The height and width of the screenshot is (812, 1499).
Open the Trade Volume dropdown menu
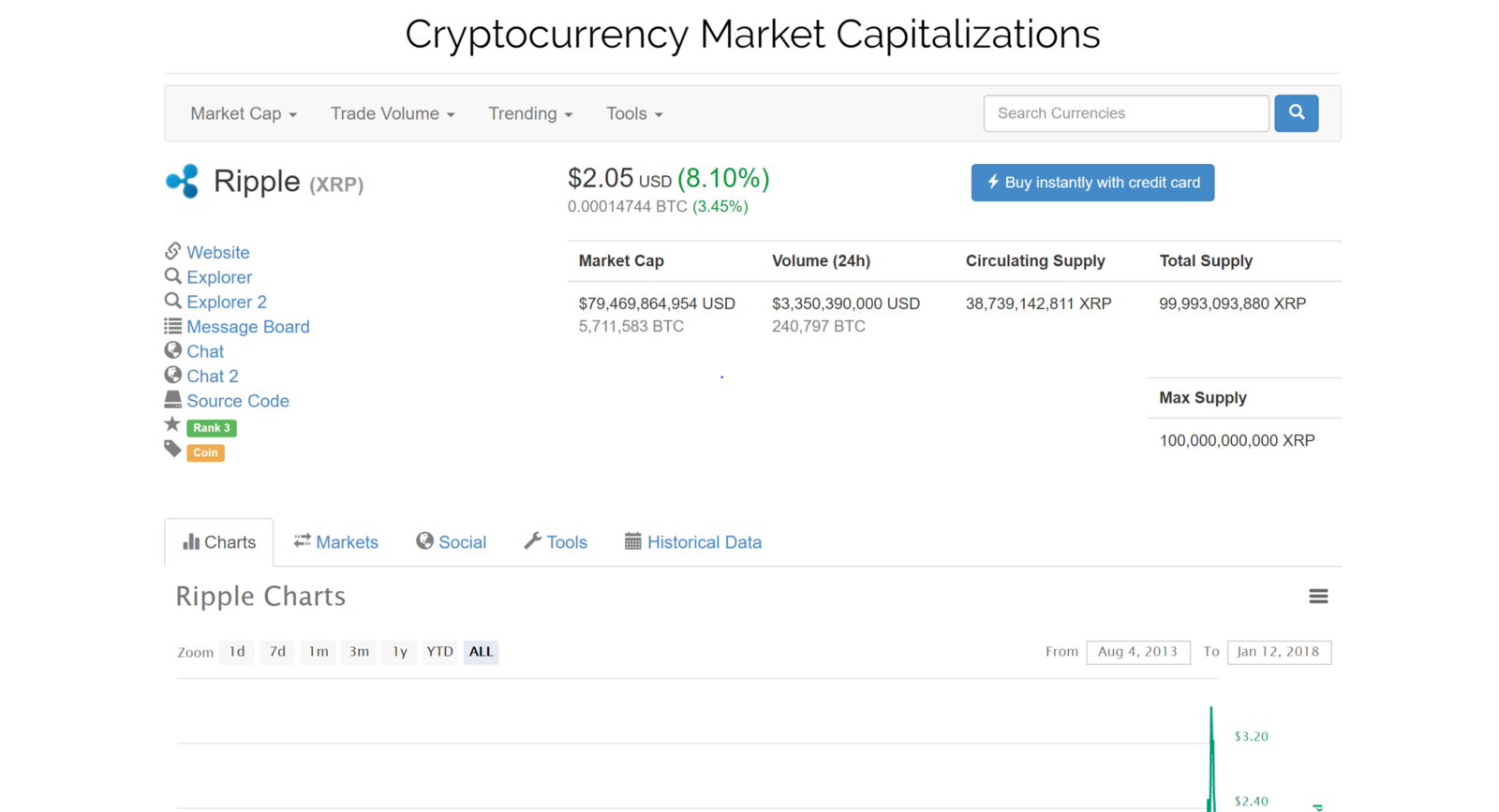[x=393, y=114]
